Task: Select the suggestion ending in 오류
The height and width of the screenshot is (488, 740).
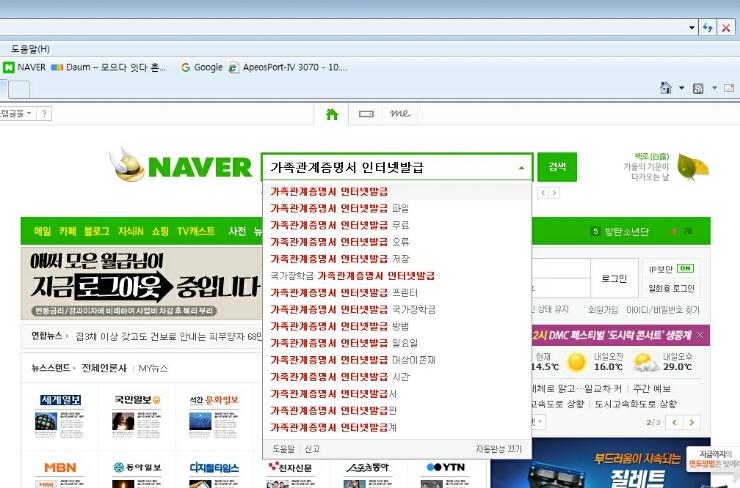Action: tap(397, 242)
